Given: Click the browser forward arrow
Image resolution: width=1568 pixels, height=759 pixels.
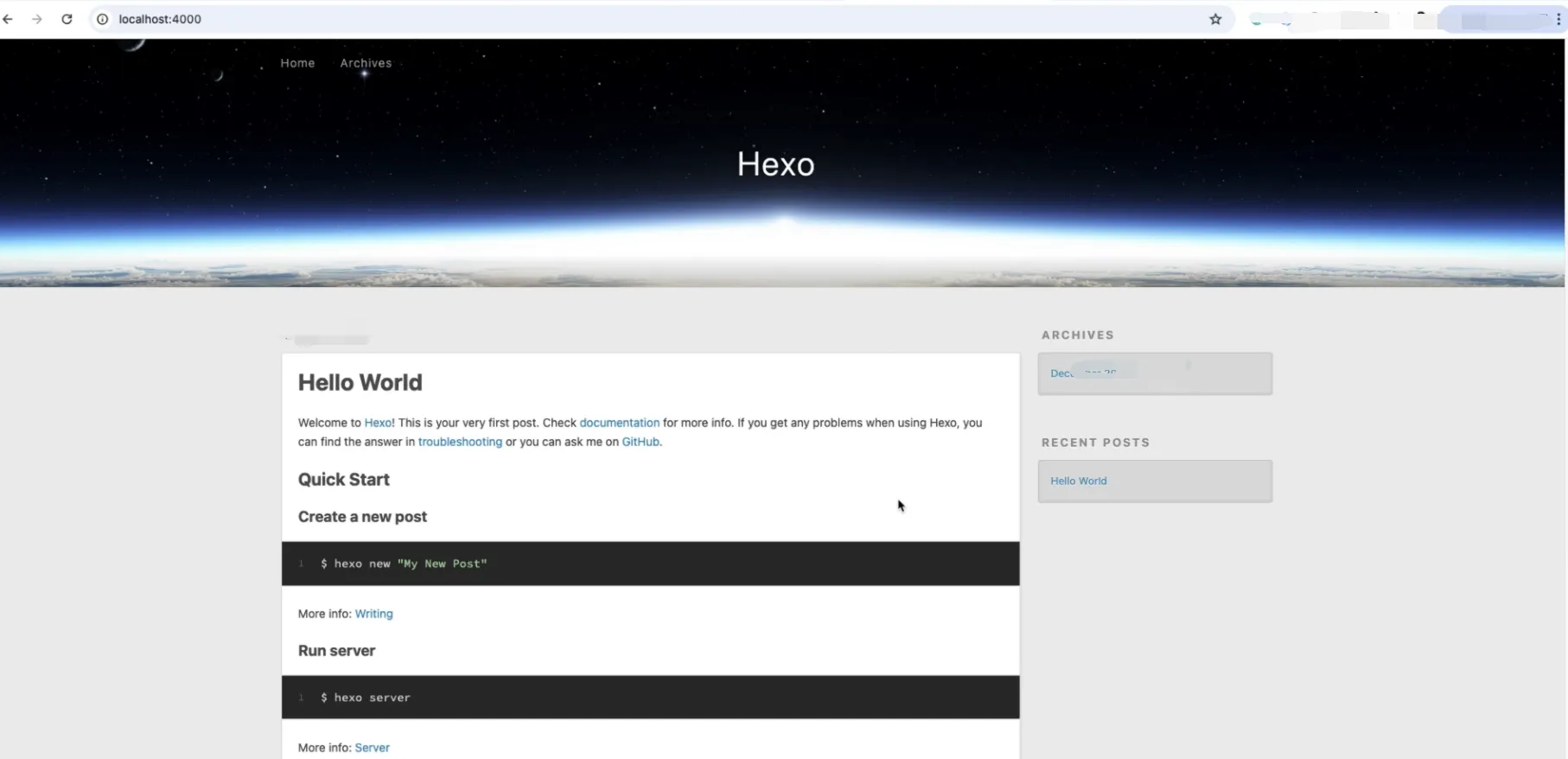Looking at the screenshot, I should (37, 19).
